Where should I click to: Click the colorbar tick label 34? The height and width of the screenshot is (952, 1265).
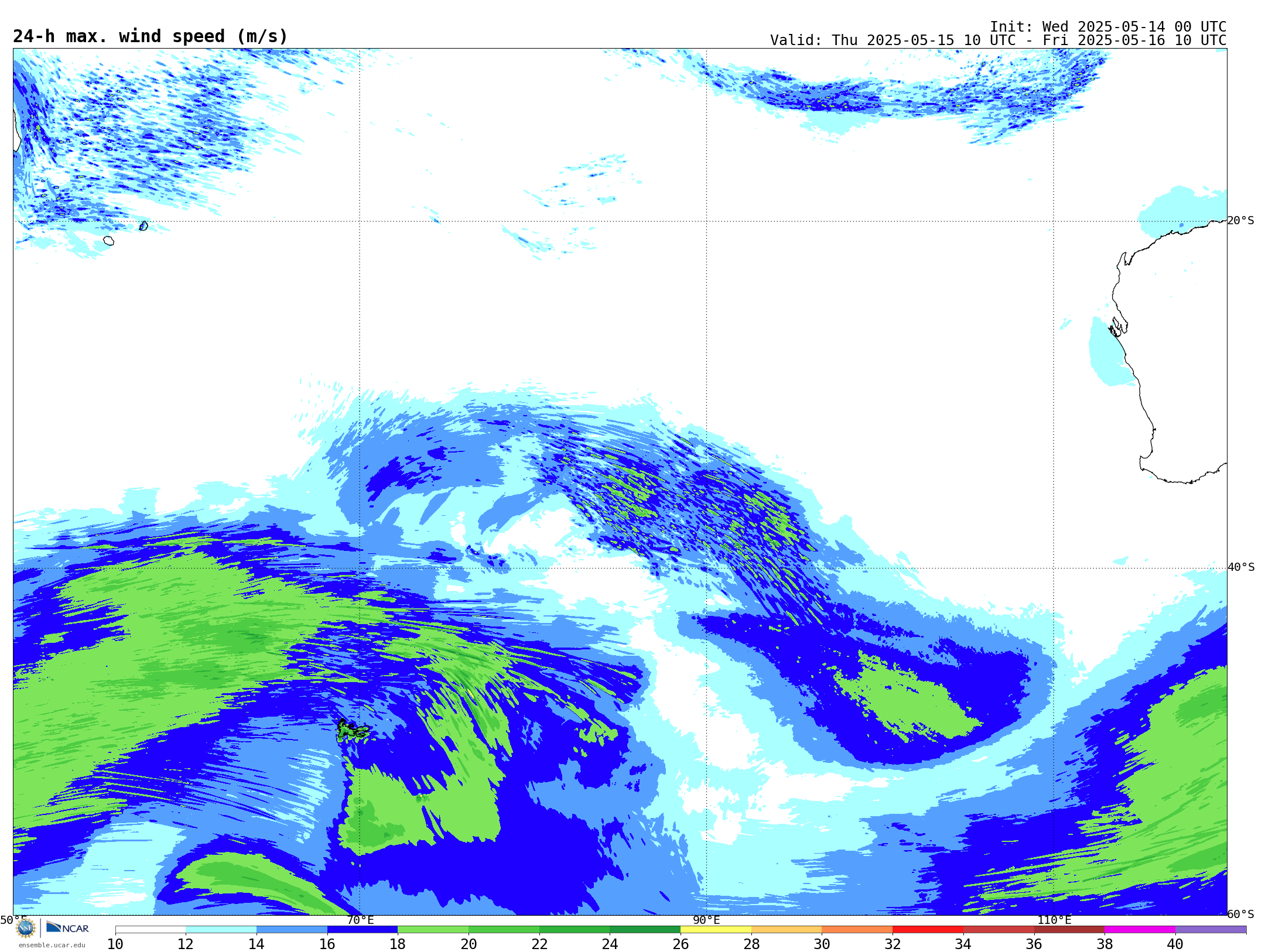click(x=963, y=944)
